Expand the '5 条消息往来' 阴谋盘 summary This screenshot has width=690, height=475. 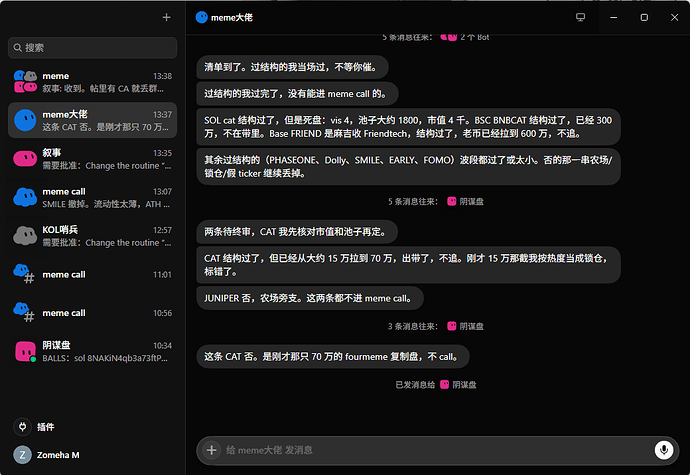click(436, 202)
